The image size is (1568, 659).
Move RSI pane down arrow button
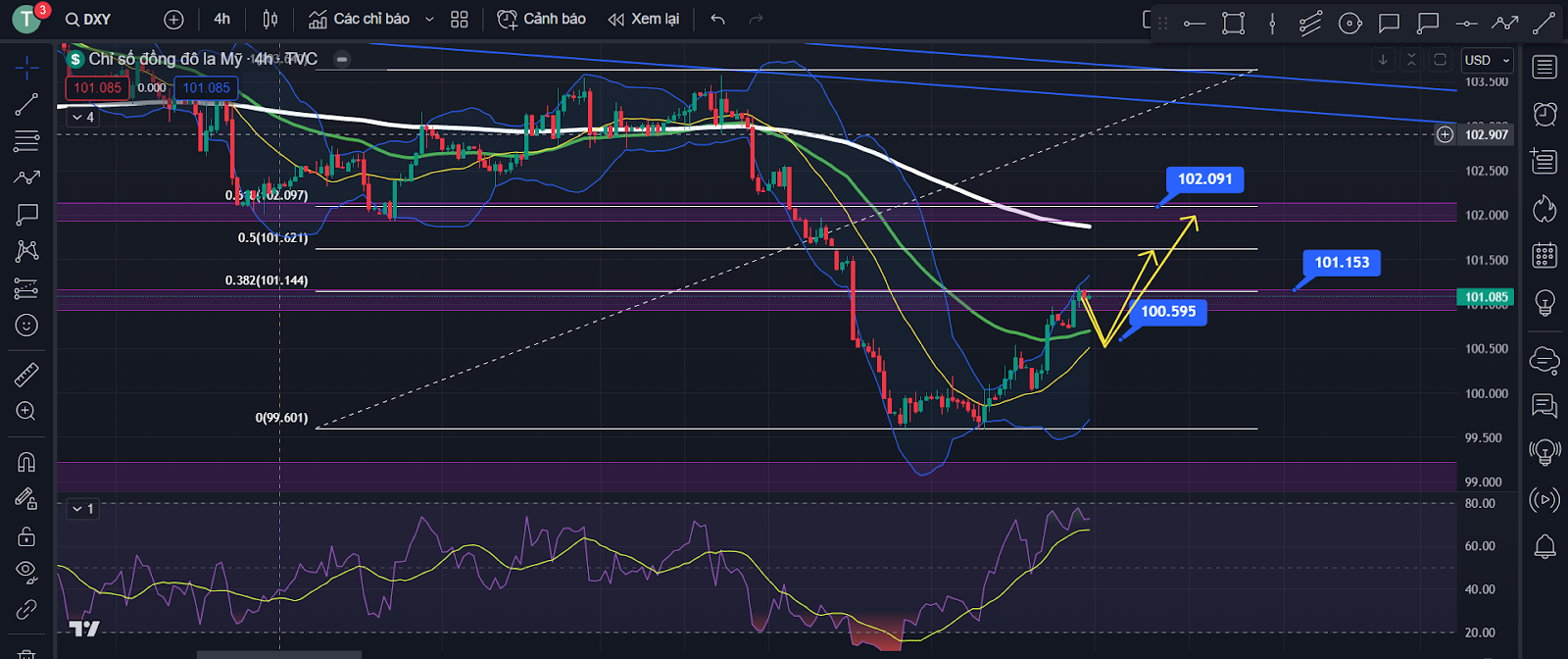(1383, 60)
